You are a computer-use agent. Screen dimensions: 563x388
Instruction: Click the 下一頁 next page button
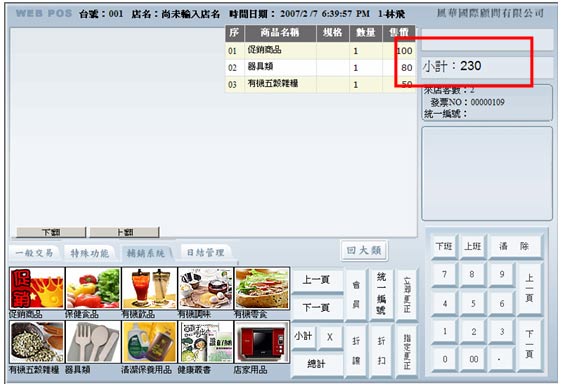pyautogui.click(x=316, y=308)
